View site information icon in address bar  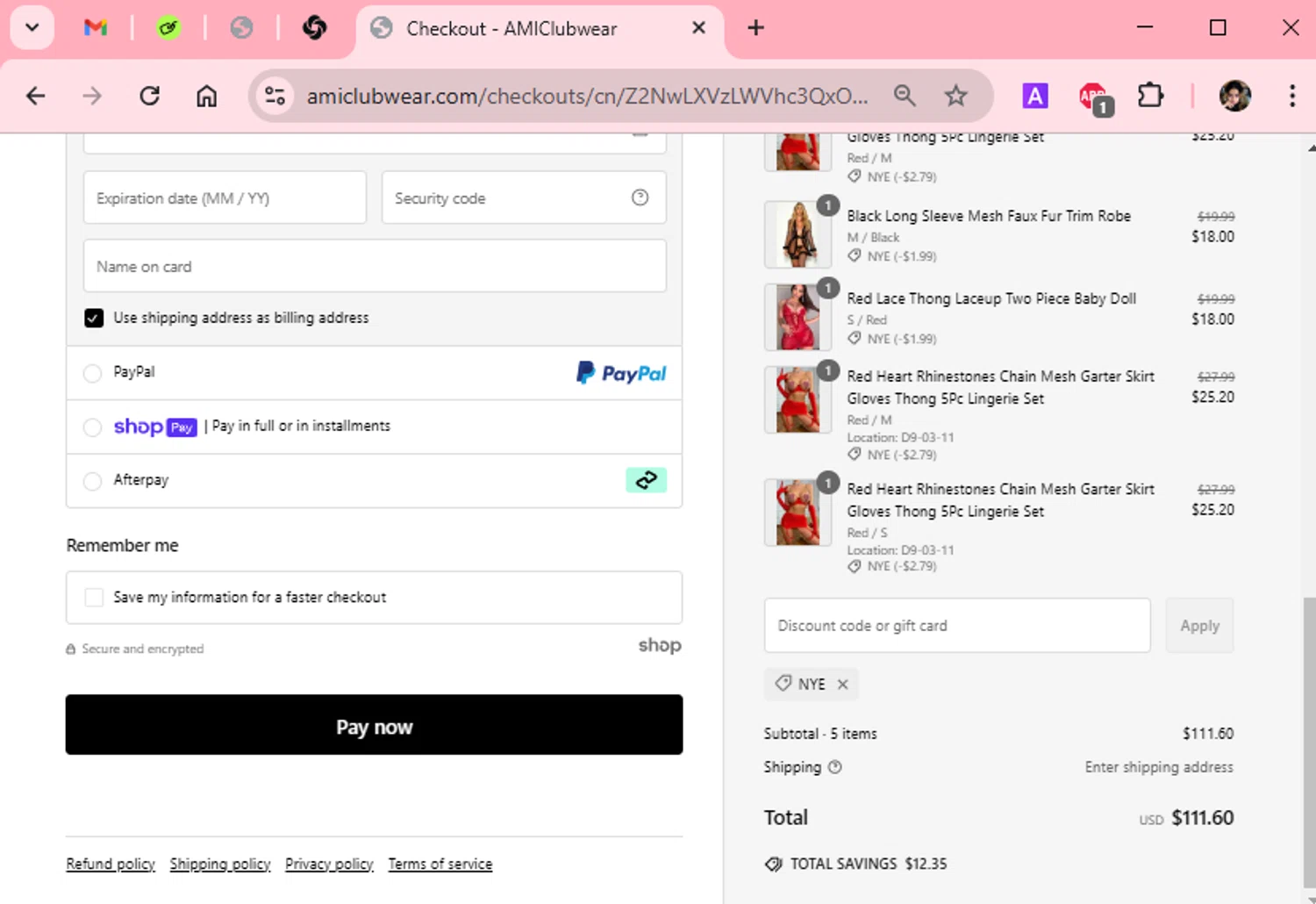click(275, 96)
